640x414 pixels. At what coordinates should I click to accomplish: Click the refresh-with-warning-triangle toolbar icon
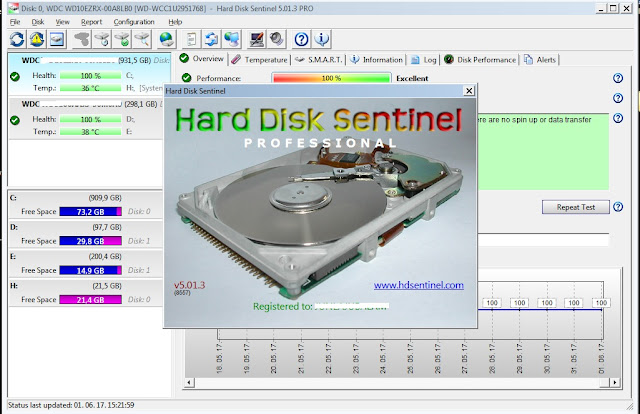[x=36, y=40]
